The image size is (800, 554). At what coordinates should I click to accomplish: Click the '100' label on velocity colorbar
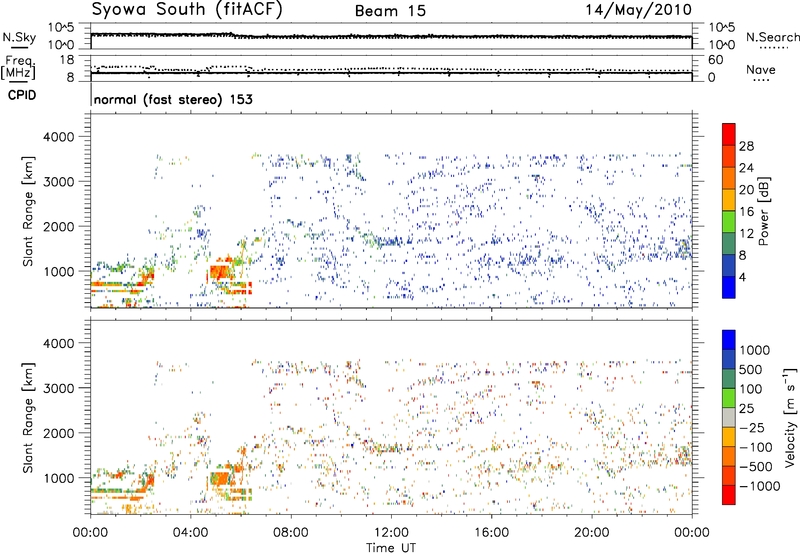point(751,389)
